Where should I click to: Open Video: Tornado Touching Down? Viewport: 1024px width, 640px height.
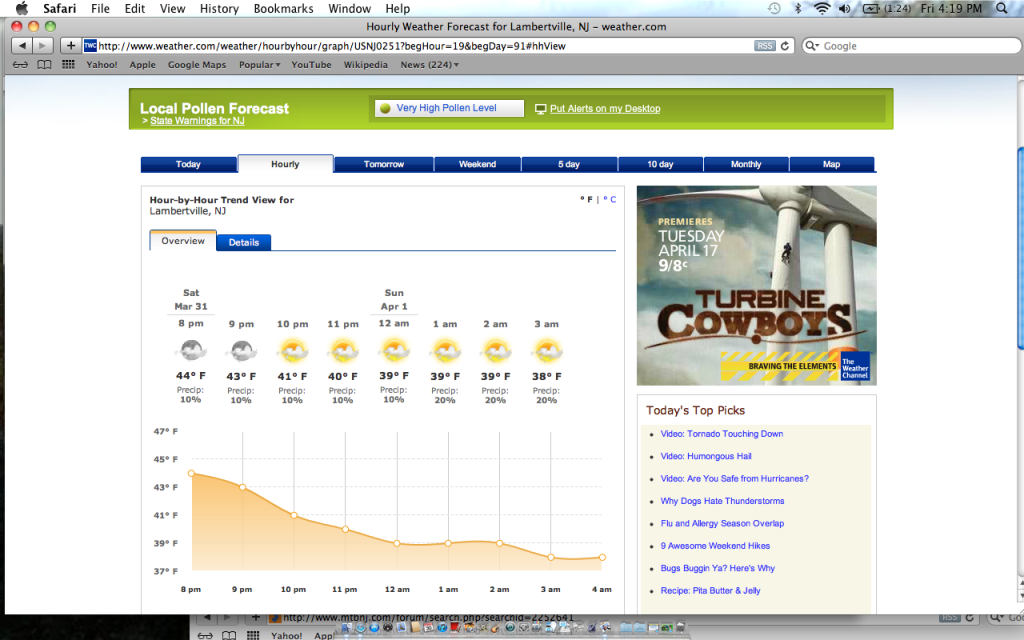click(x=722, y=433)
